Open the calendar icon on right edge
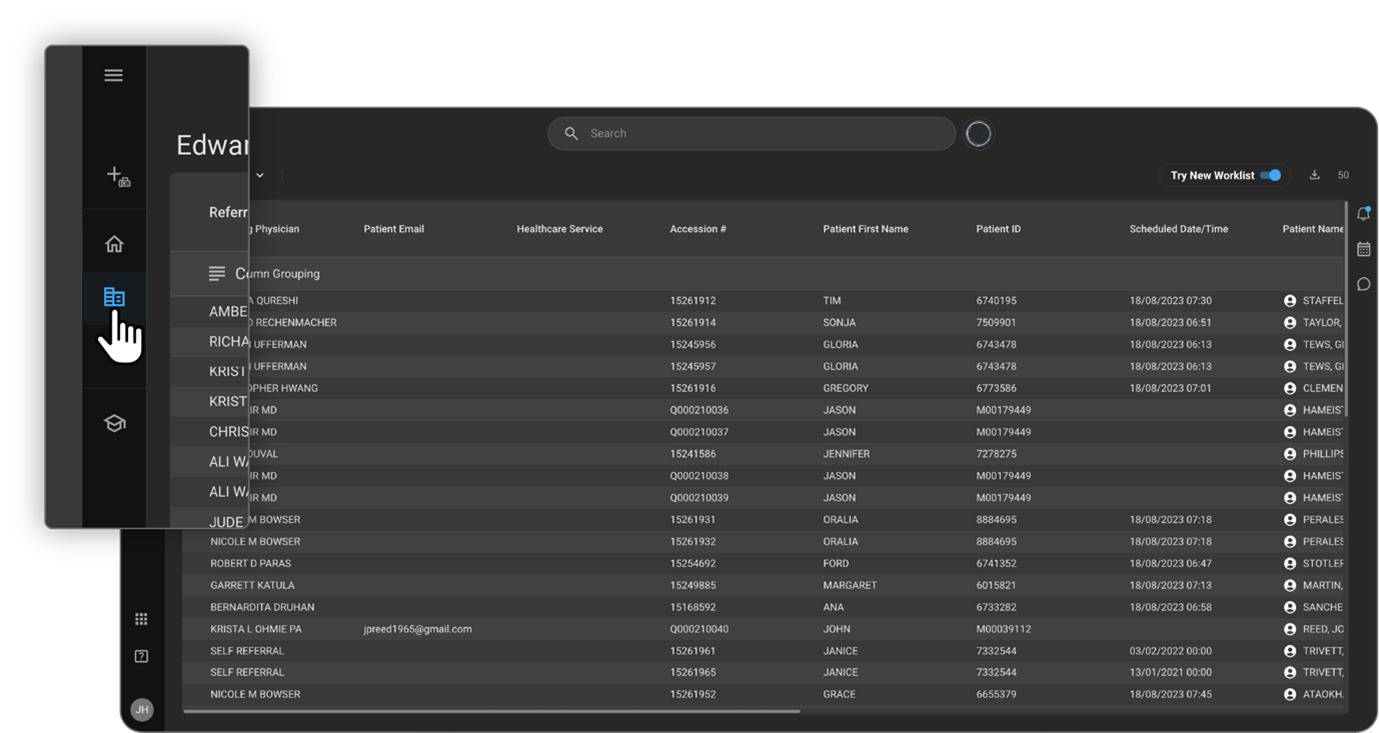Screen dimensions: 1379x733 point(1363,249)
